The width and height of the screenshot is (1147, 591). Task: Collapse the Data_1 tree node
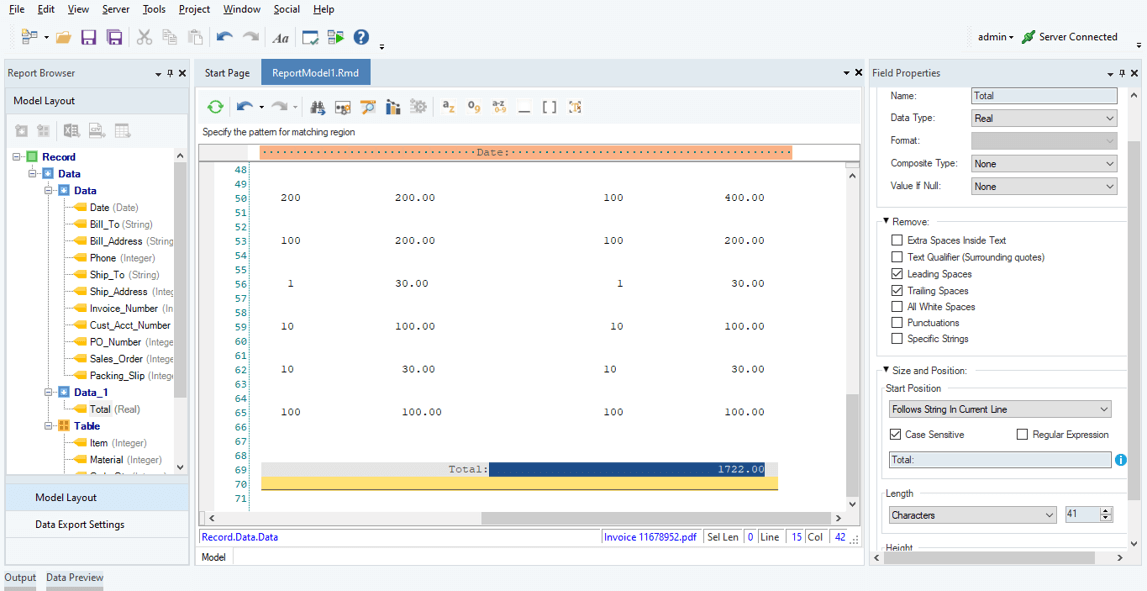[x=48, y=392]
